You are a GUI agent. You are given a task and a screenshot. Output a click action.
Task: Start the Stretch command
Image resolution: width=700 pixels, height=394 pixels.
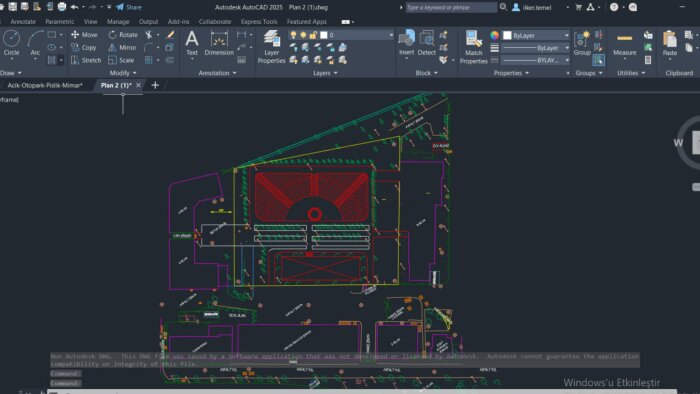(x=86, y=60)
